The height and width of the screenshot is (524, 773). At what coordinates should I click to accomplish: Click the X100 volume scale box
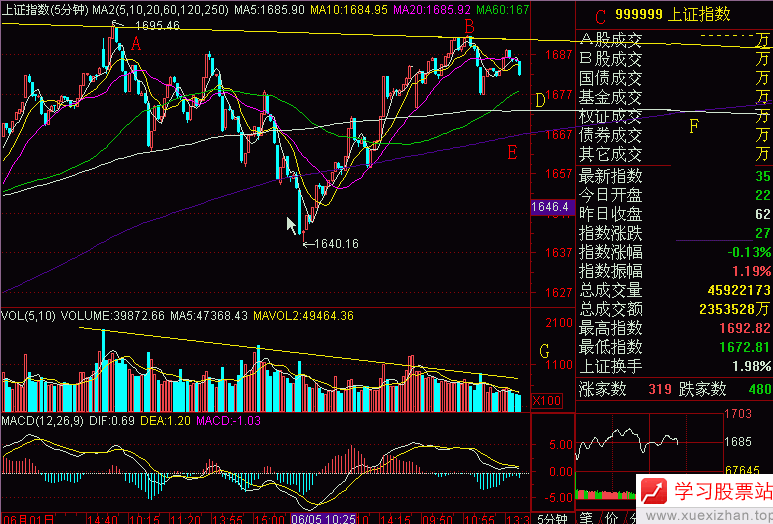coord(547,401)
